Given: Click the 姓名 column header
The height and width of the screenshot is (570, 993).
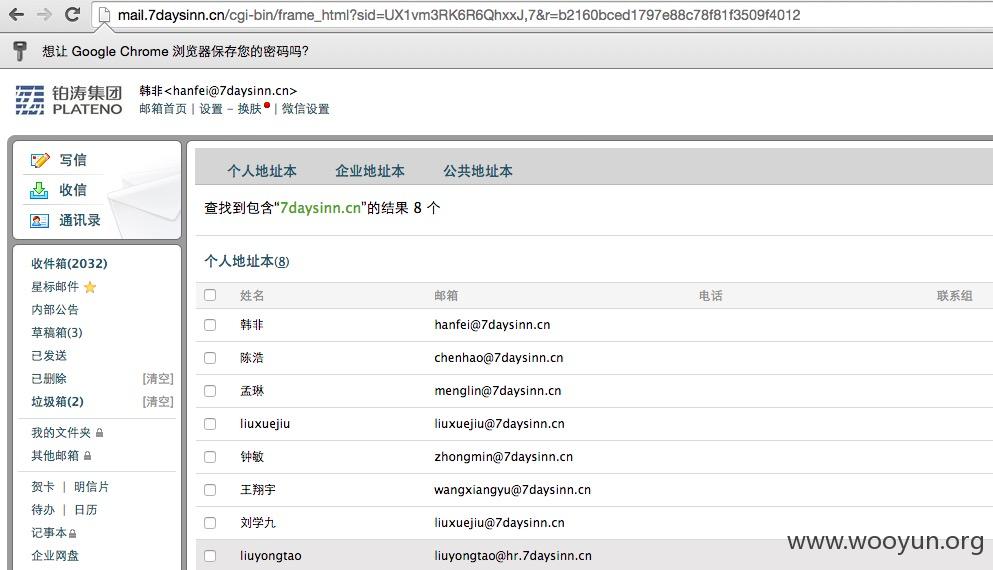Looking at the screenshot, I should coord(252,296).
